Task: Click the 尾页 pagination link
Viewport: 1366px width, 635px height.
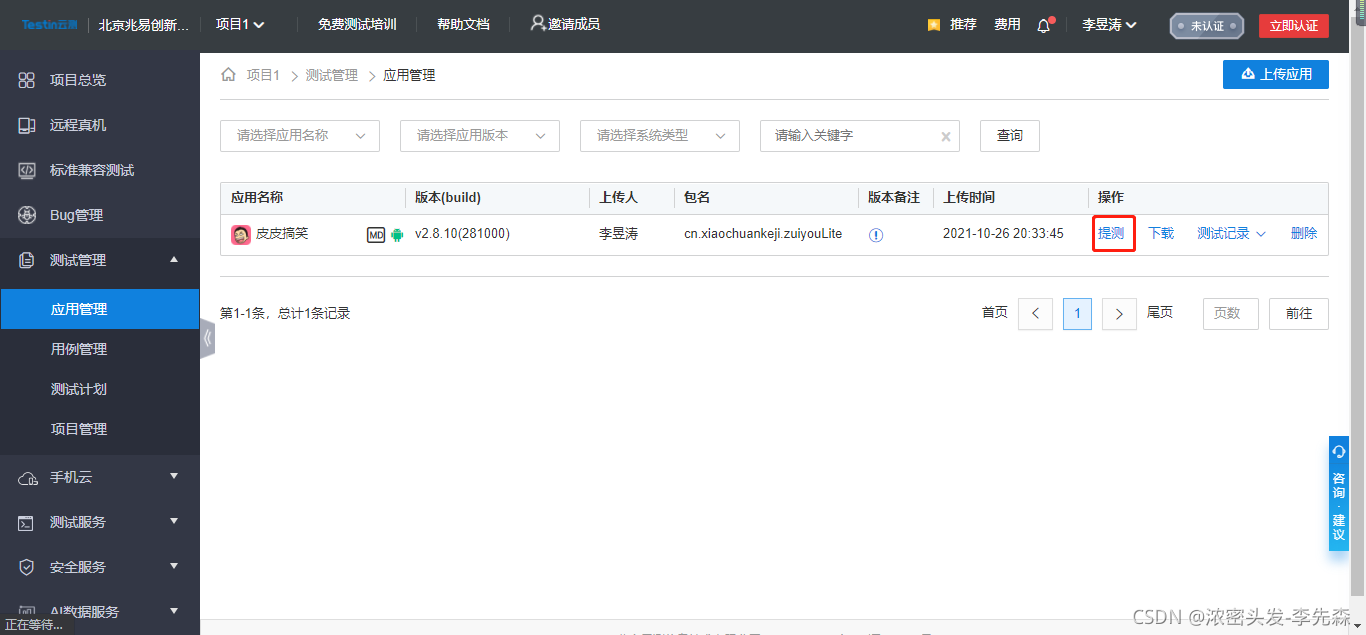Action: tap(1160, 313)
